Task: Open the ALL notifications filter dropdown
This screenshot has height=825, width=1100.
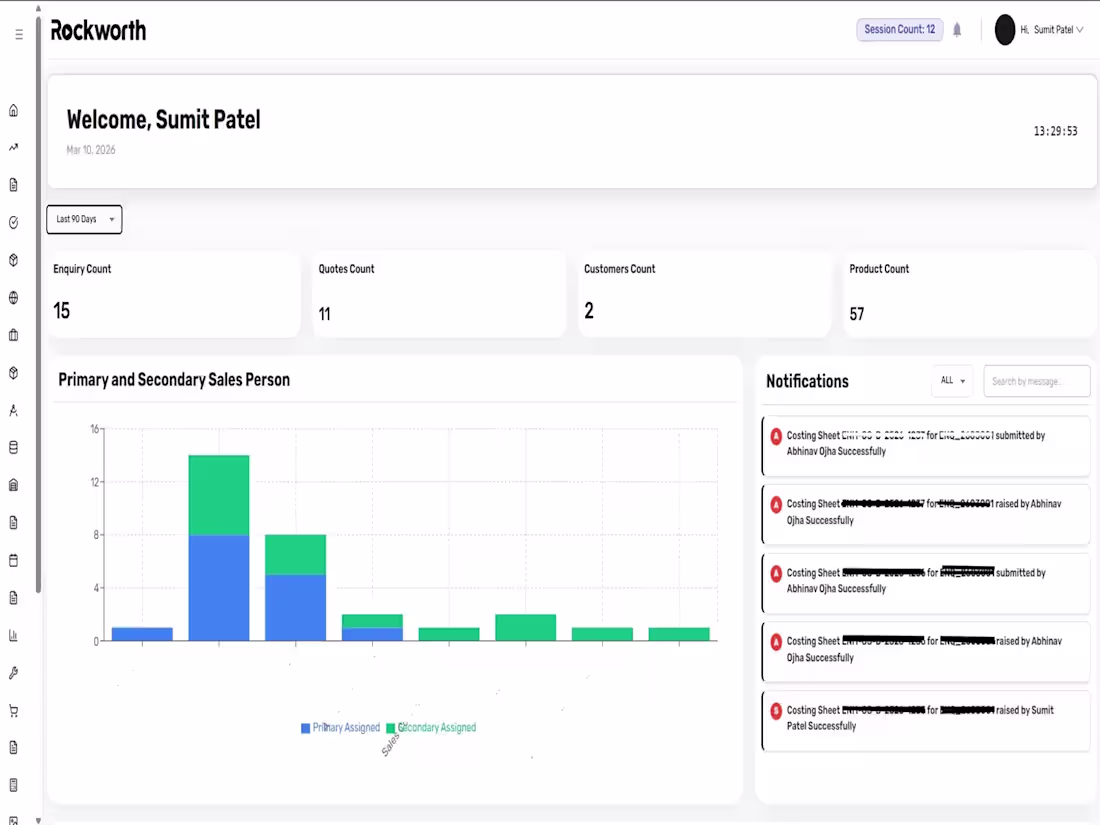Action: tap(952, 381)
